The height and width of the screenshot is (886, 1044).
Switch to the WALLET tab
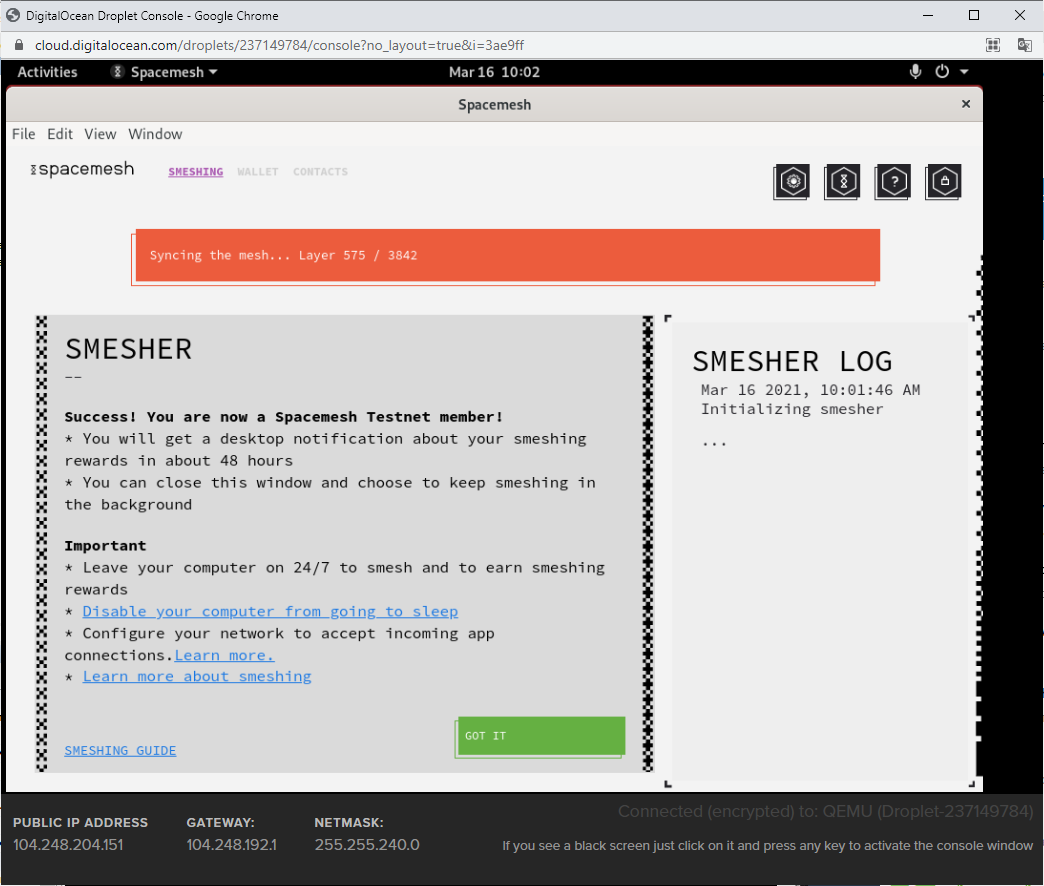pyautogui.click(x=258, y=172)
